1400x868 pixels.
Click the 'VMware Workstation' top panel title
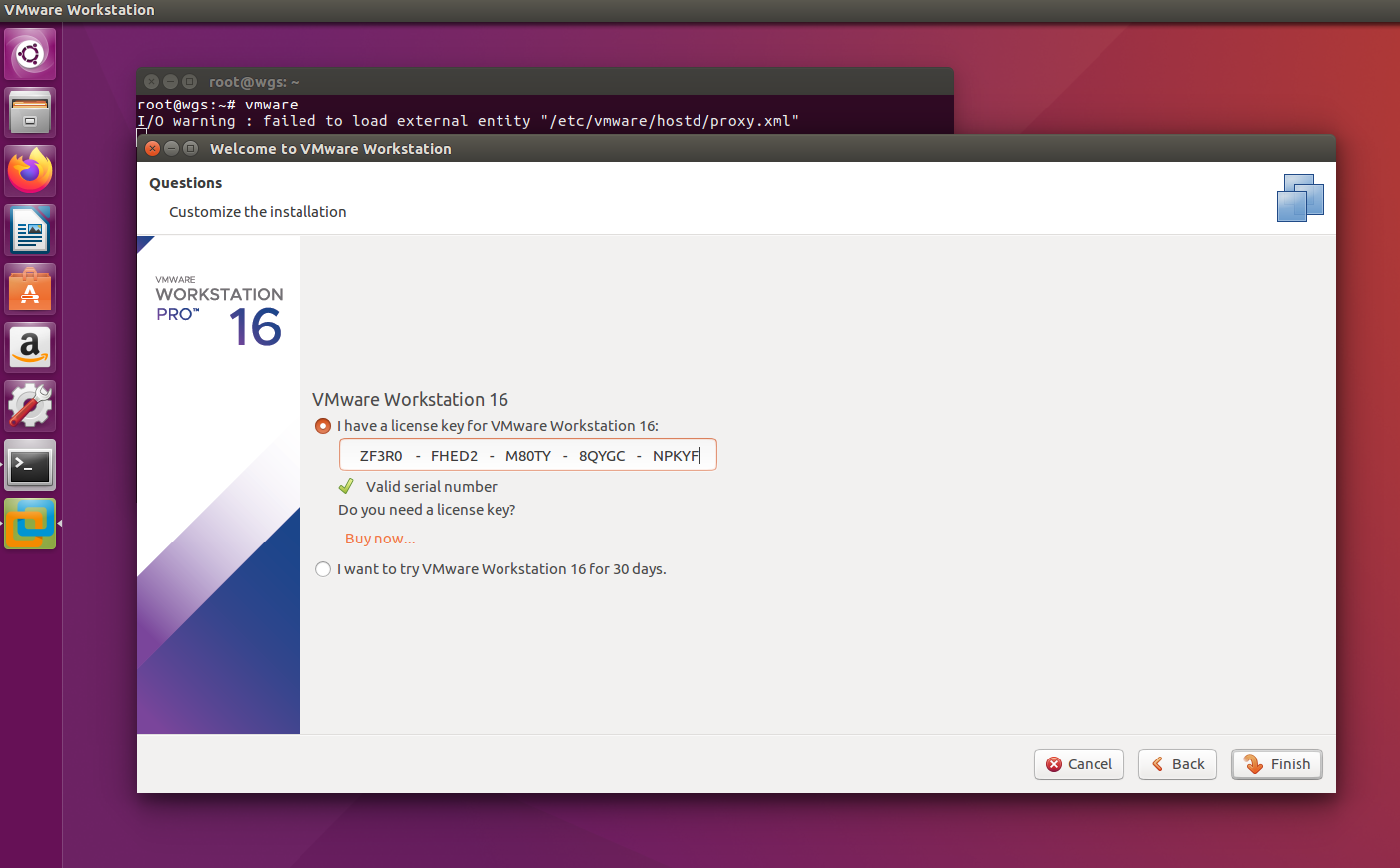(80, 10)
